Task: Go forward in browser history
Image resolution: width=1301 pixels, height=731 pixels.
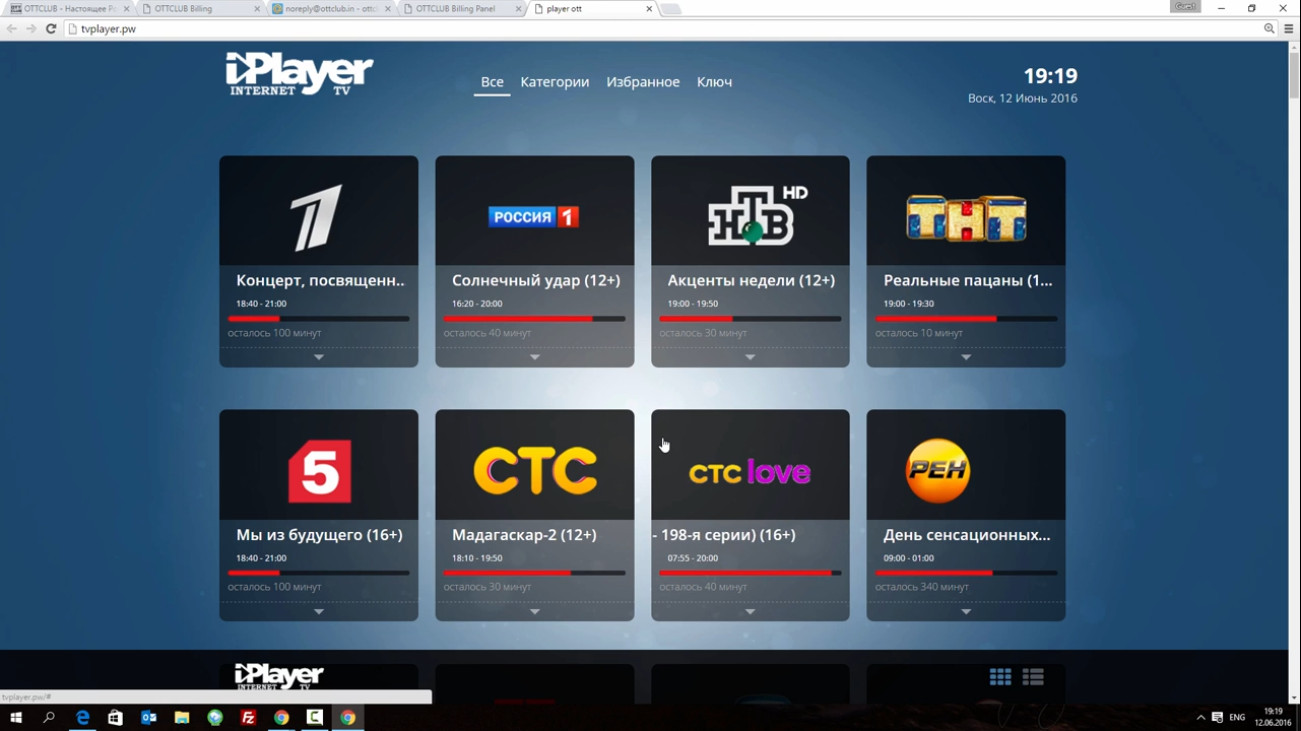Action: coord(31,29)
